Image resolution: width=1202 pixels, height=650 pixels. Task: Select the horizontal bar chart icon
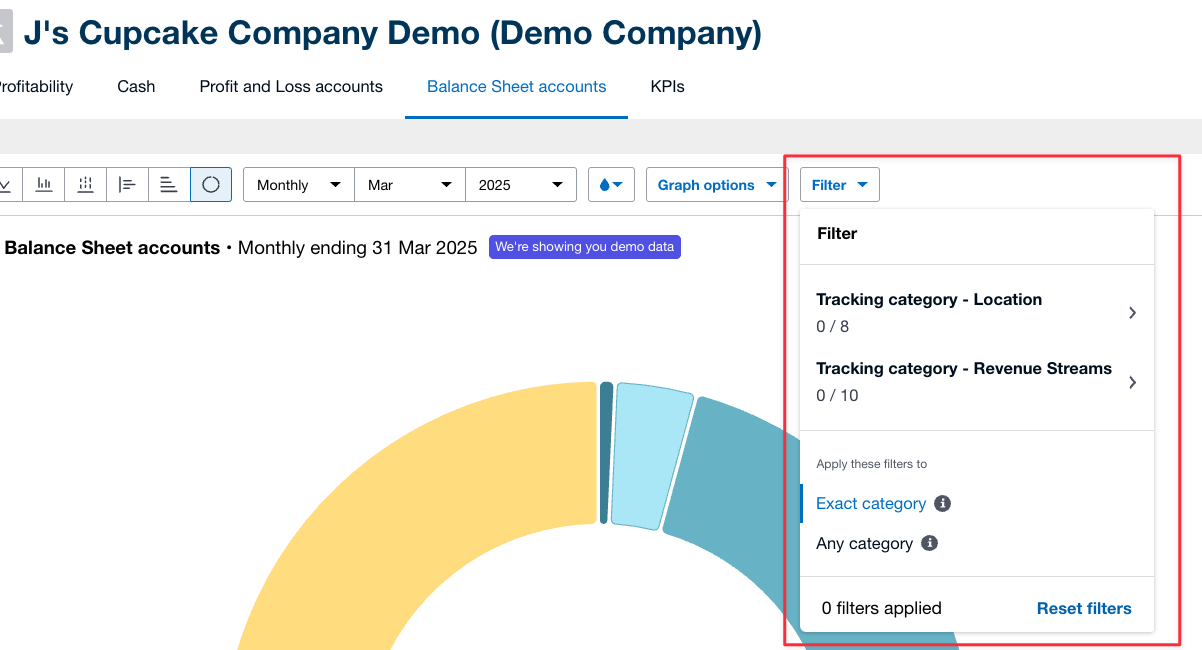tap(127, 184)
